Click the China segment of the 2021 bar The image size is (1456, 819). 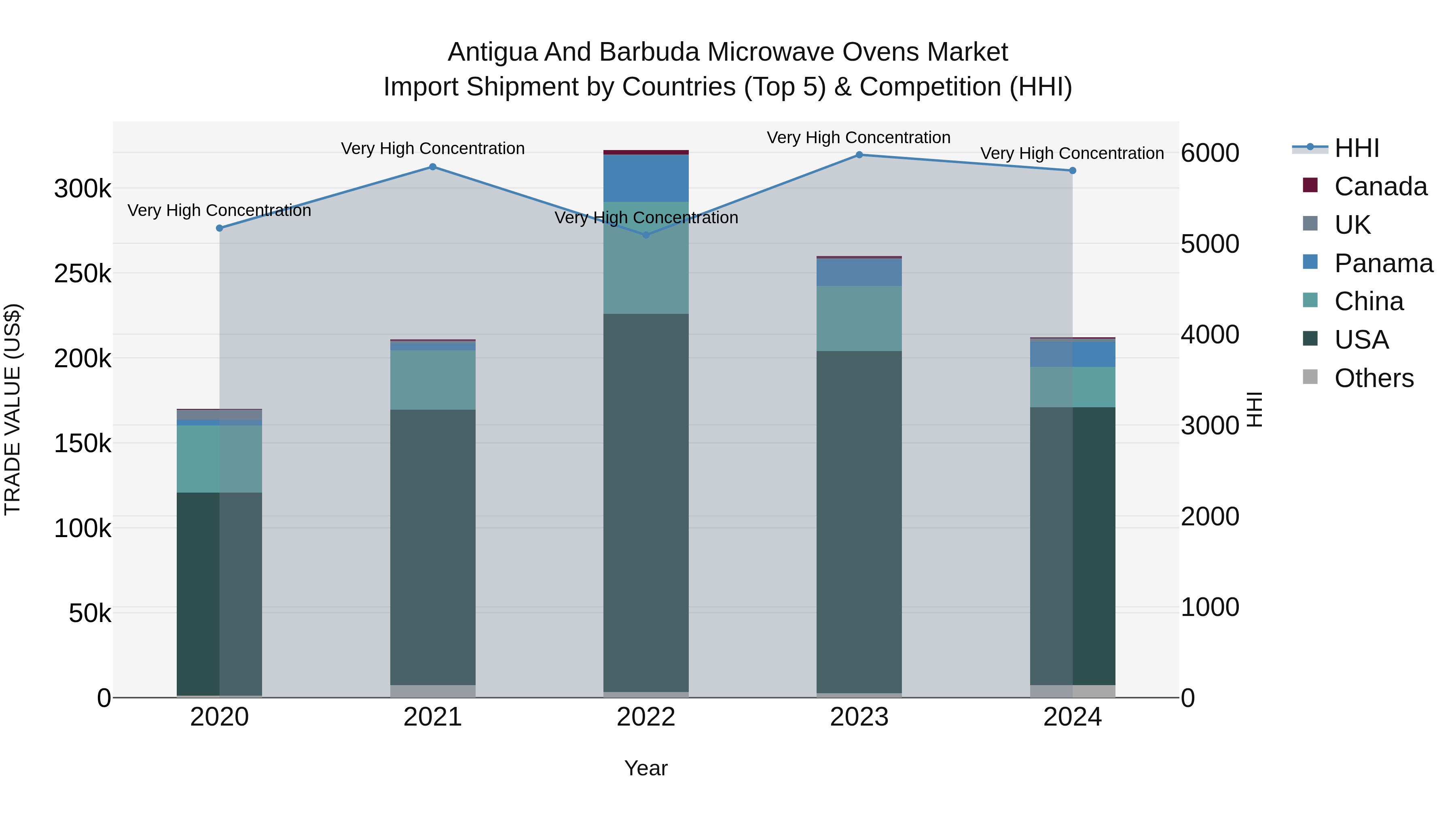coord(433,380)
